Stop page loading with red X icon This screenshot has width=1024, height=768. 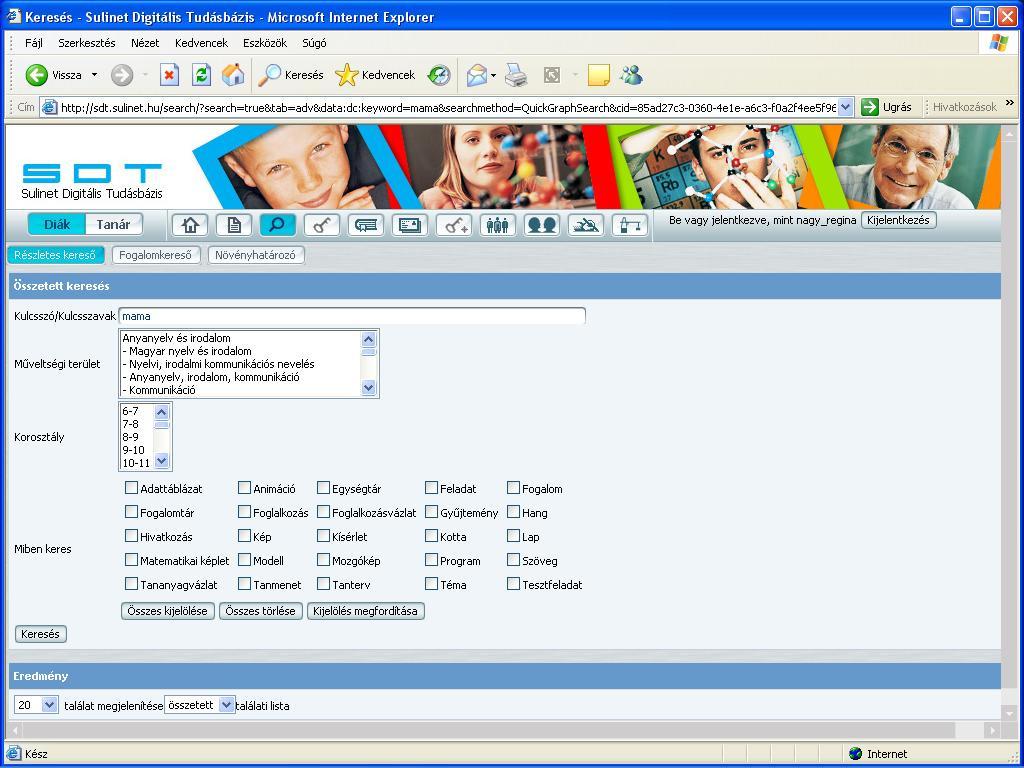point(169,75)
